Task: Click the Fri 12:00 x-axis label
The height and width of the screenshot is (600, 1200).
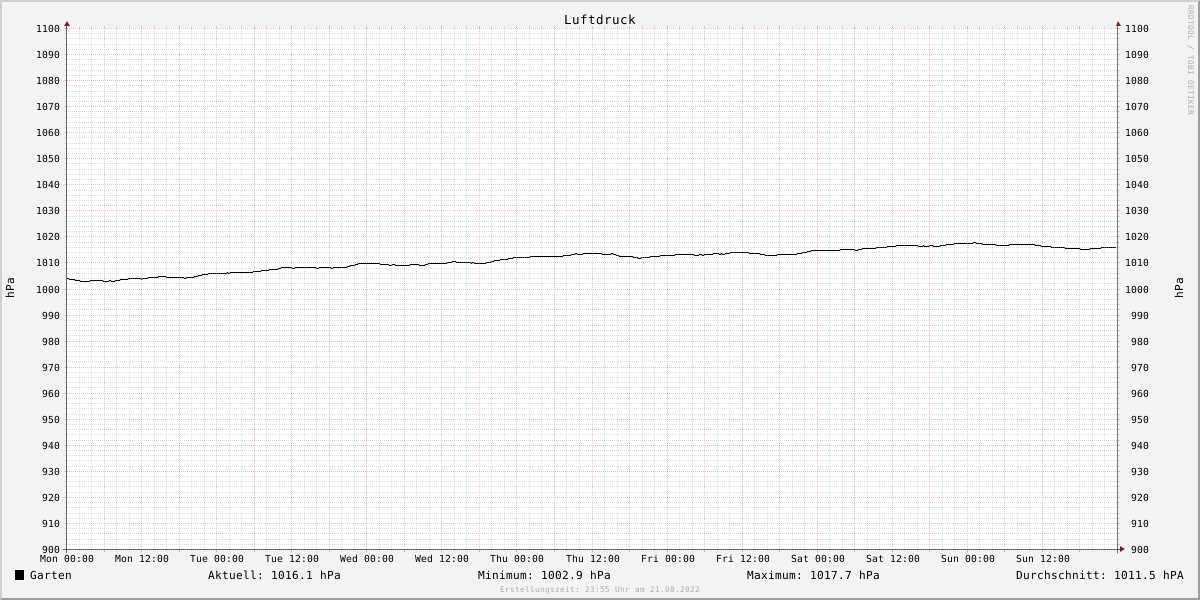Action: tap(743, 559)
